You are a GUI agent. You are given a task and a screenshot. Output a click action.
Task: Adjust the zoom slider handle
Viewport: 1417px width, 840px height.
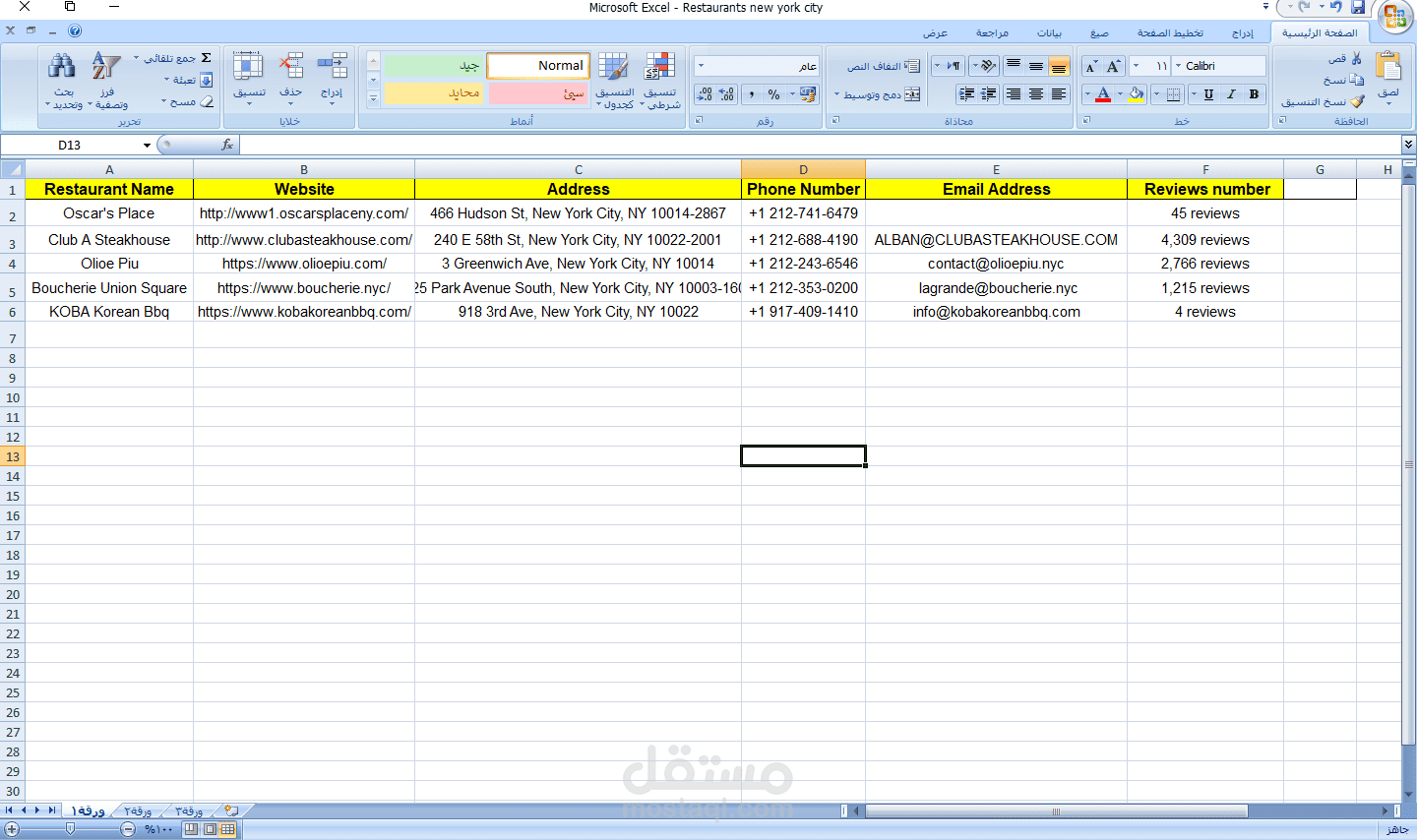[x=70, y=829]
